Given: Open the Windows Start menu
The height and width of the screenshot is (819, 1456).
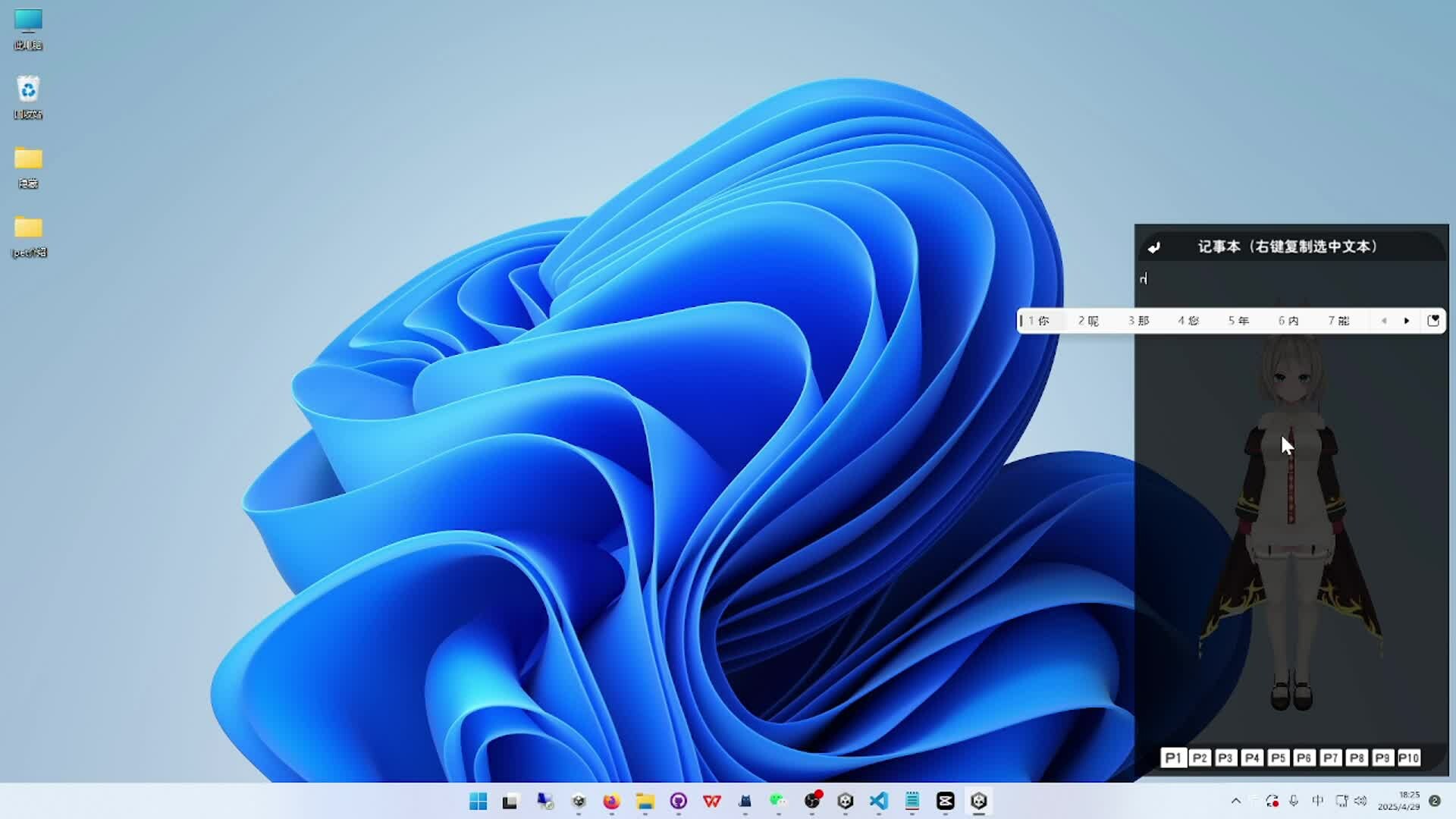Looking at the screenshot, I should click(478, 801).
